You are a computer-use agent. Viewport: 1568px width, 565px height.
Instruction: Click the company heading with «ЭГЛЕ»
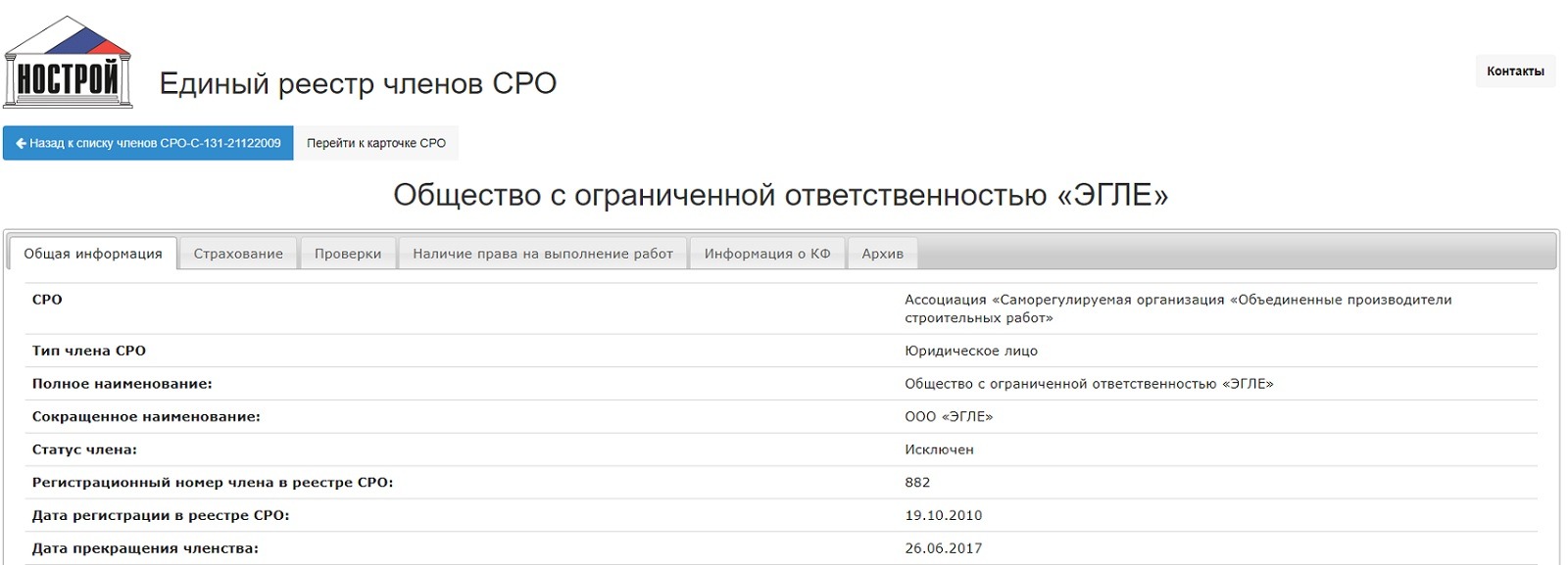point(780,195)
